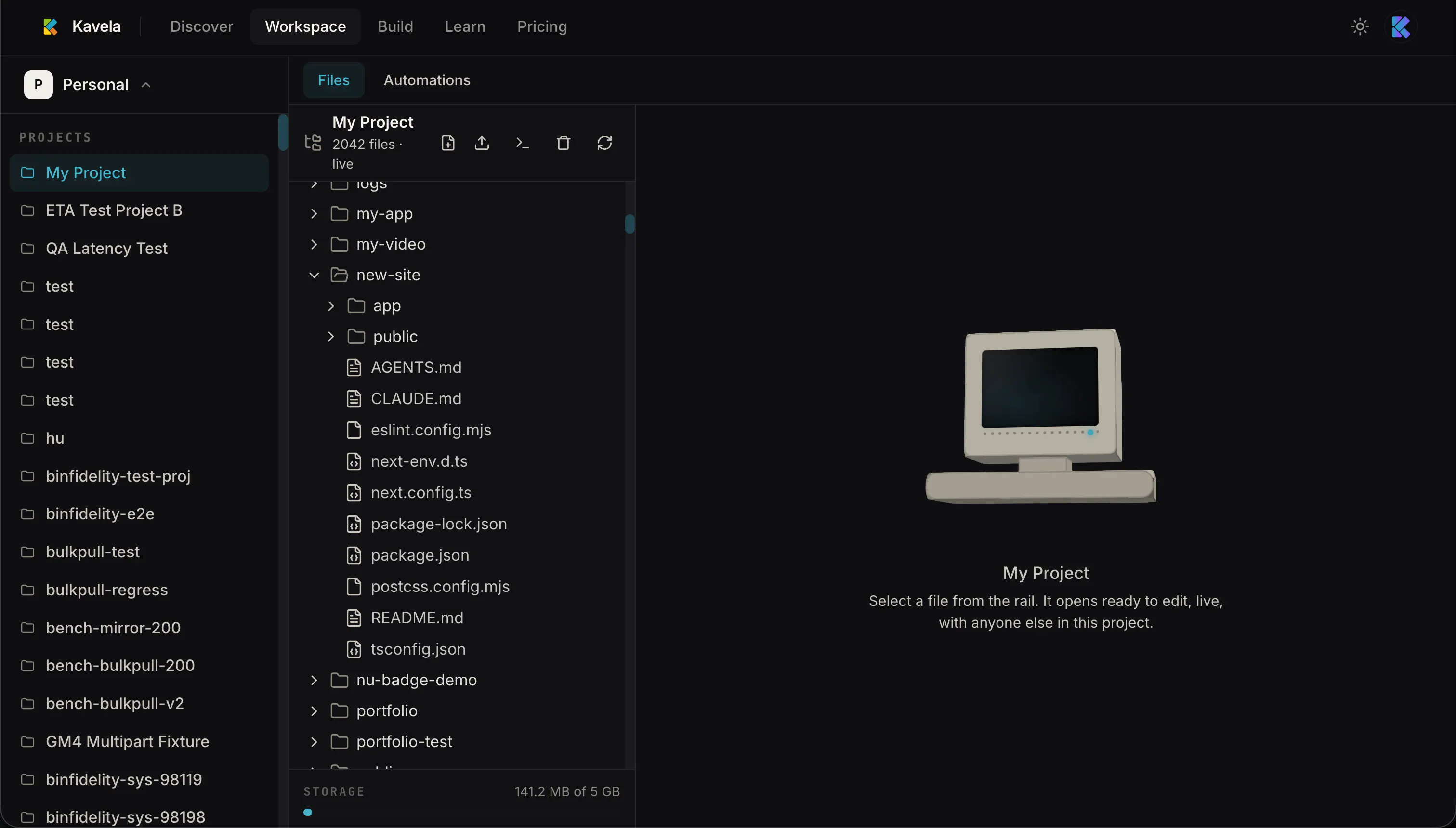Click the my-app folder icon
The height and width of the screenshot is (828, 1456).
click(340, 214)
